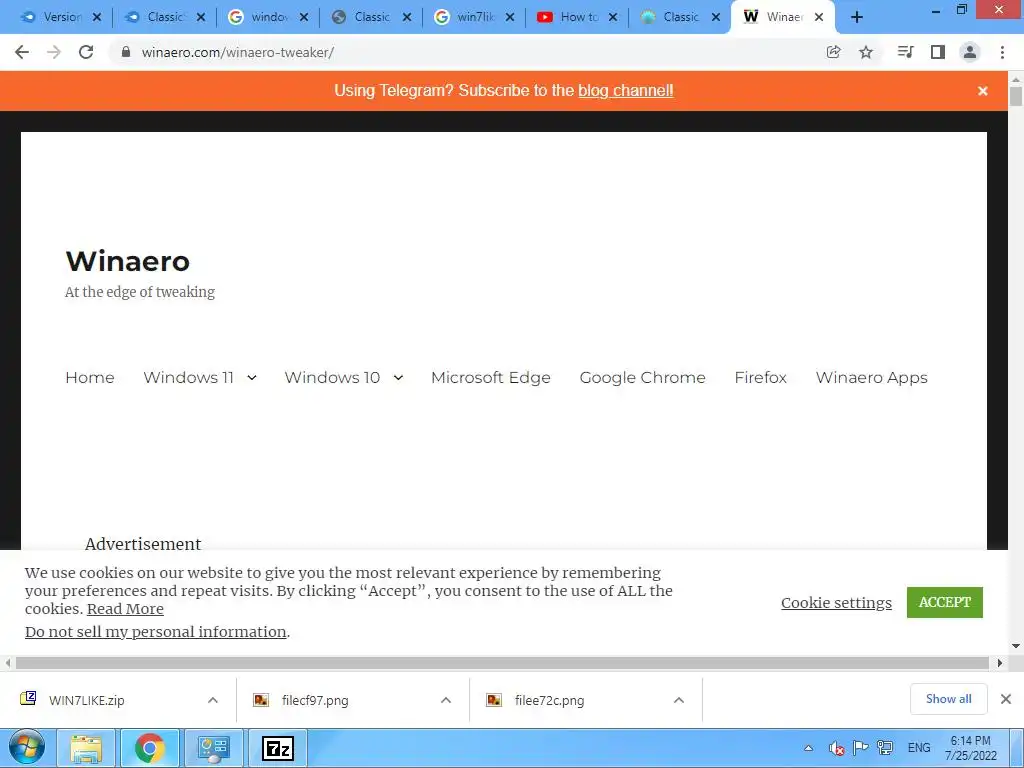Switch to the YouTube 'How to' tab
This screenshot has width=1024, height=768.
[577, 18]
